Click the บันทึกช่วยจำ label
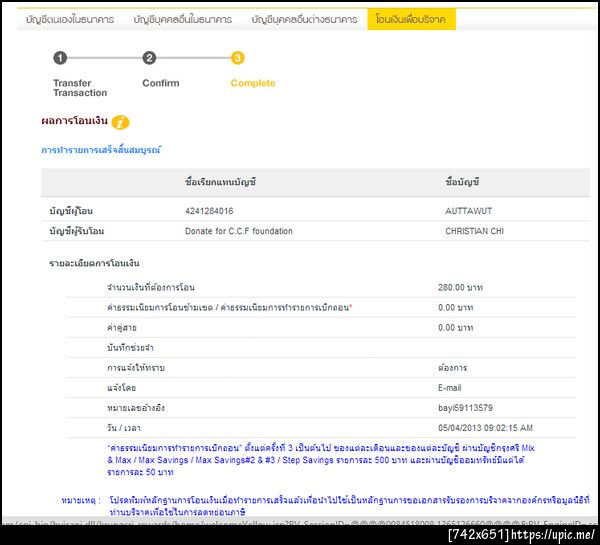Image resolution: width=600 pixels, height=545 pixels. click(130, 348)
